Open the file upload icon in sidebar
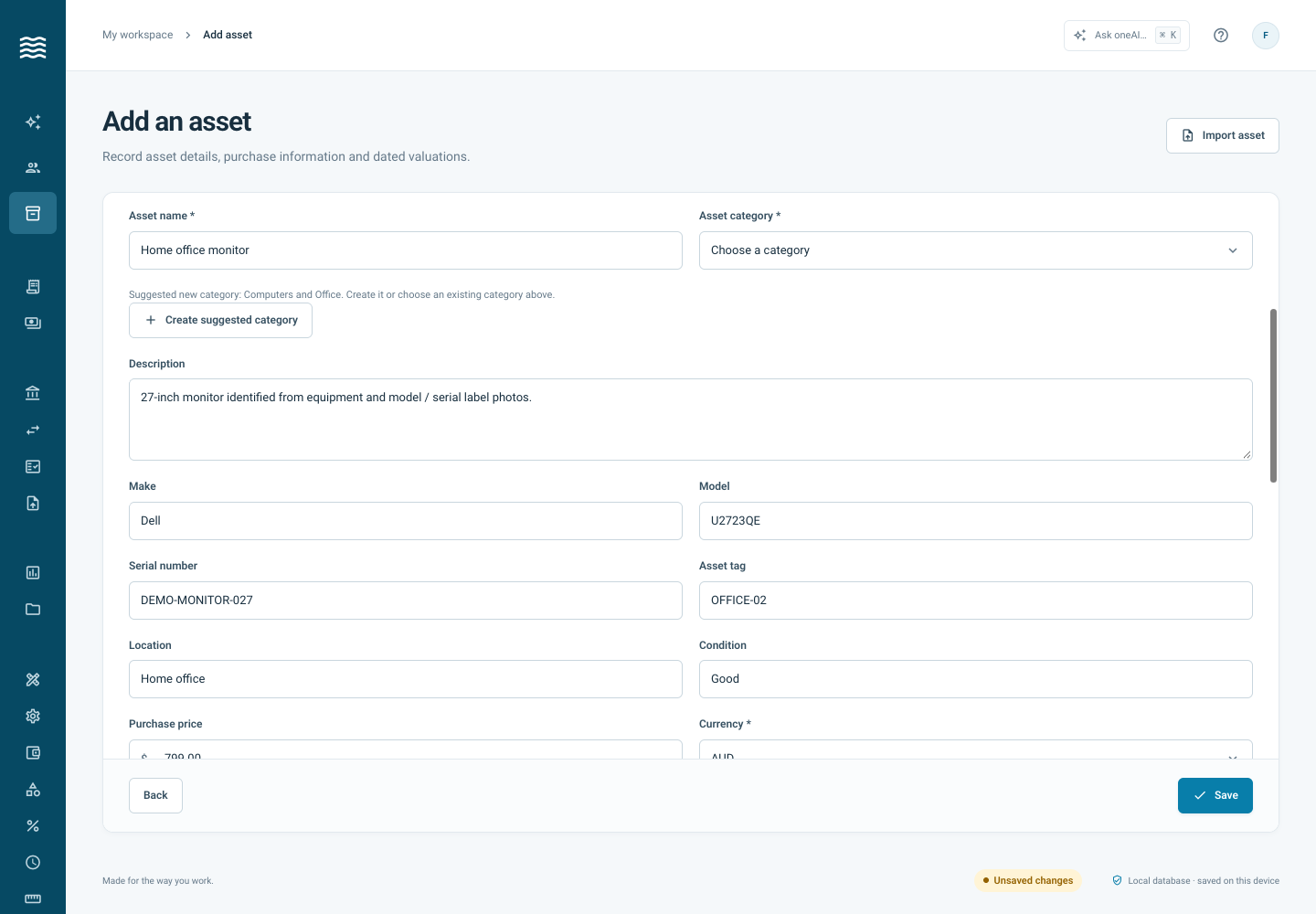 click(33, 503)
